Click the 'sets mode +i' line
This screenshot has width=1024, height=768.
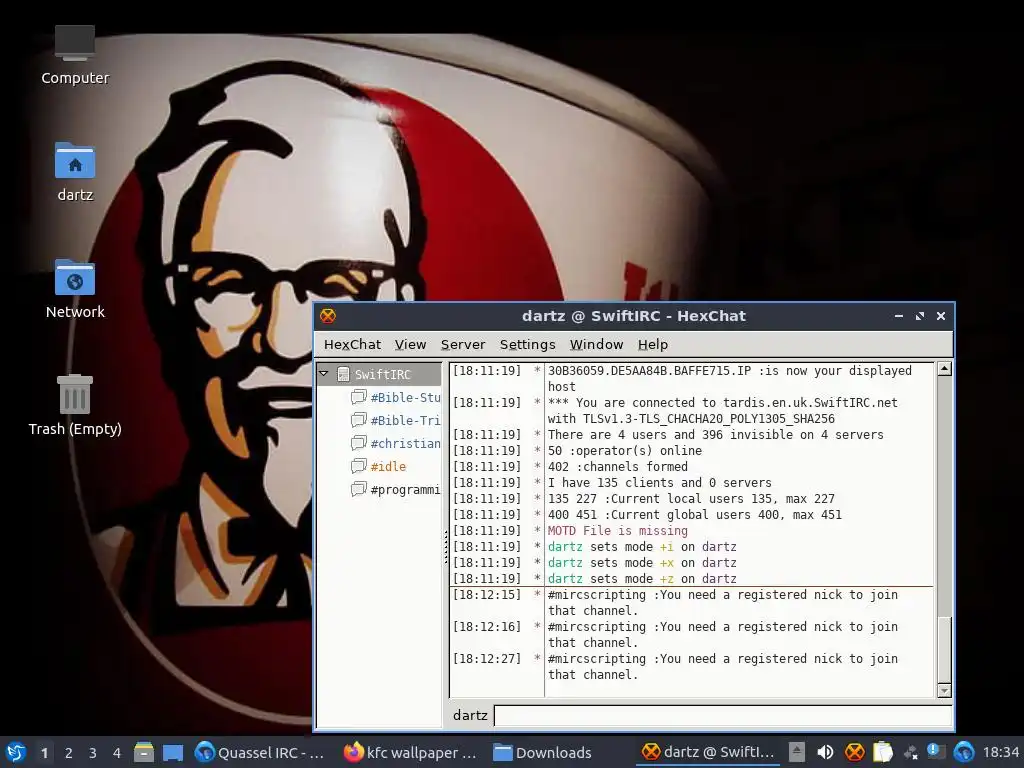[642, 547]
